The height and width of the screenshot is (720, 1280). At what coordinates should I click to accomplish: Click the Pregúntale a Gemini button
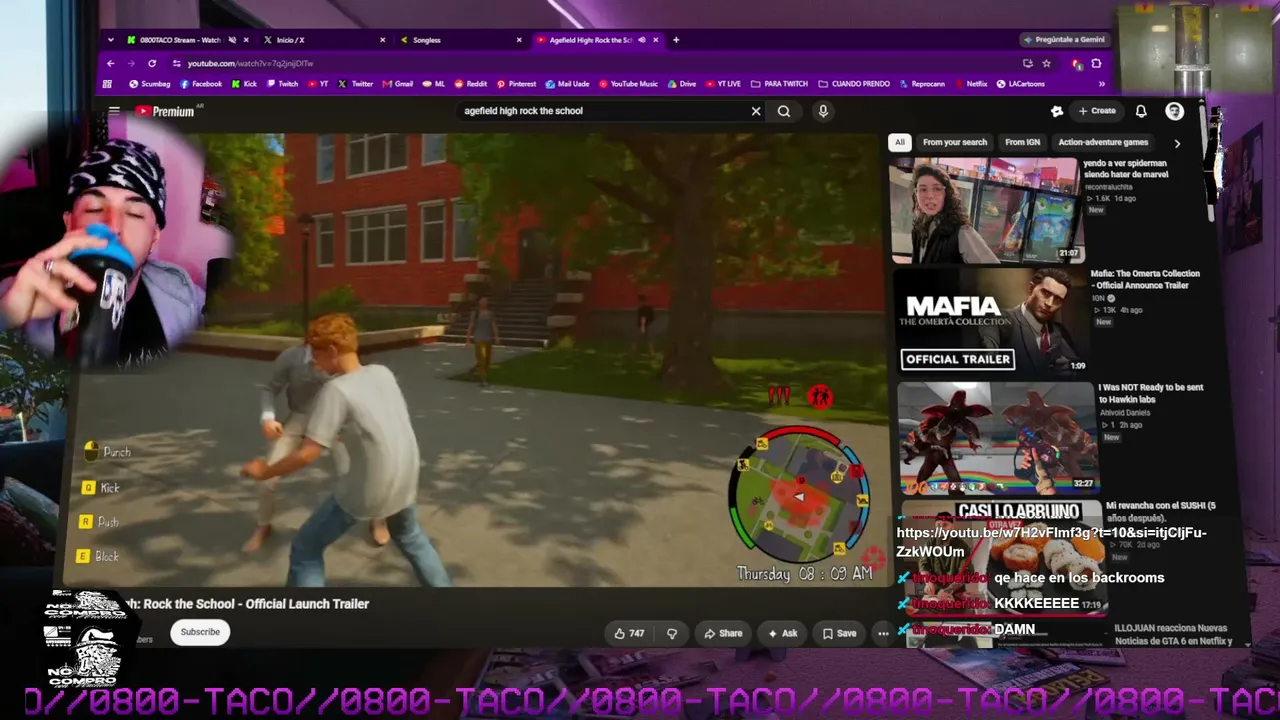pyautogui.click(x=1064, y=40)
